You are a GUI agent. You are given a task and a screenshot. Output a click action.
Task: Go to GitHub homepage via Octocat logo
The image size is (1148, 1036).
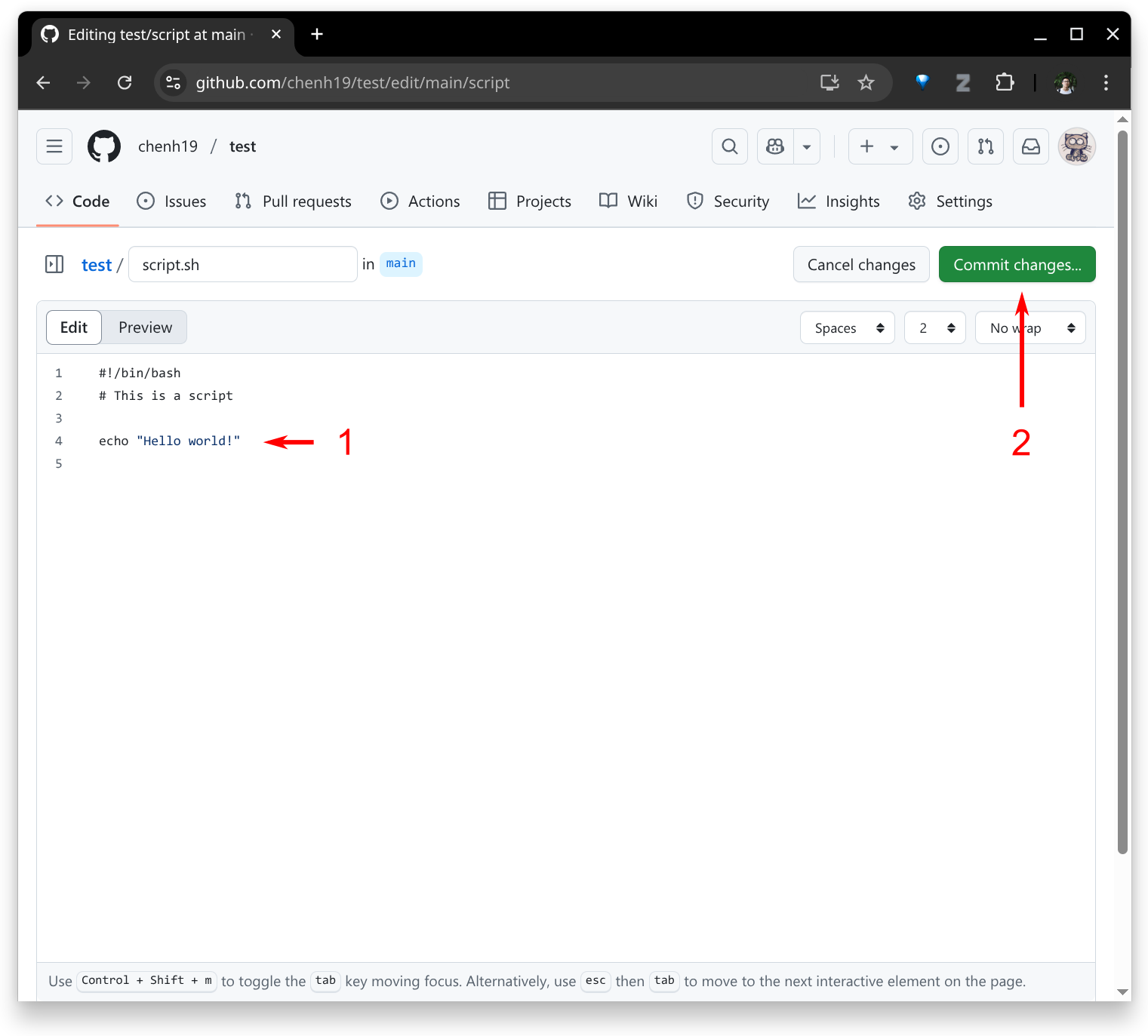click(104, 146)
